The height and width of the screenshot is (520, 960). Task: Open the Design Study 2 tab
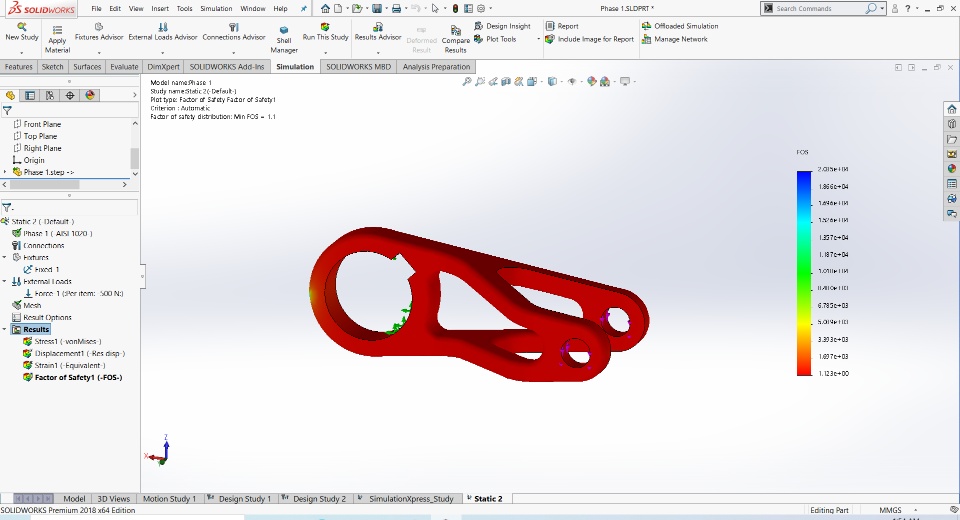coord(315,499)
